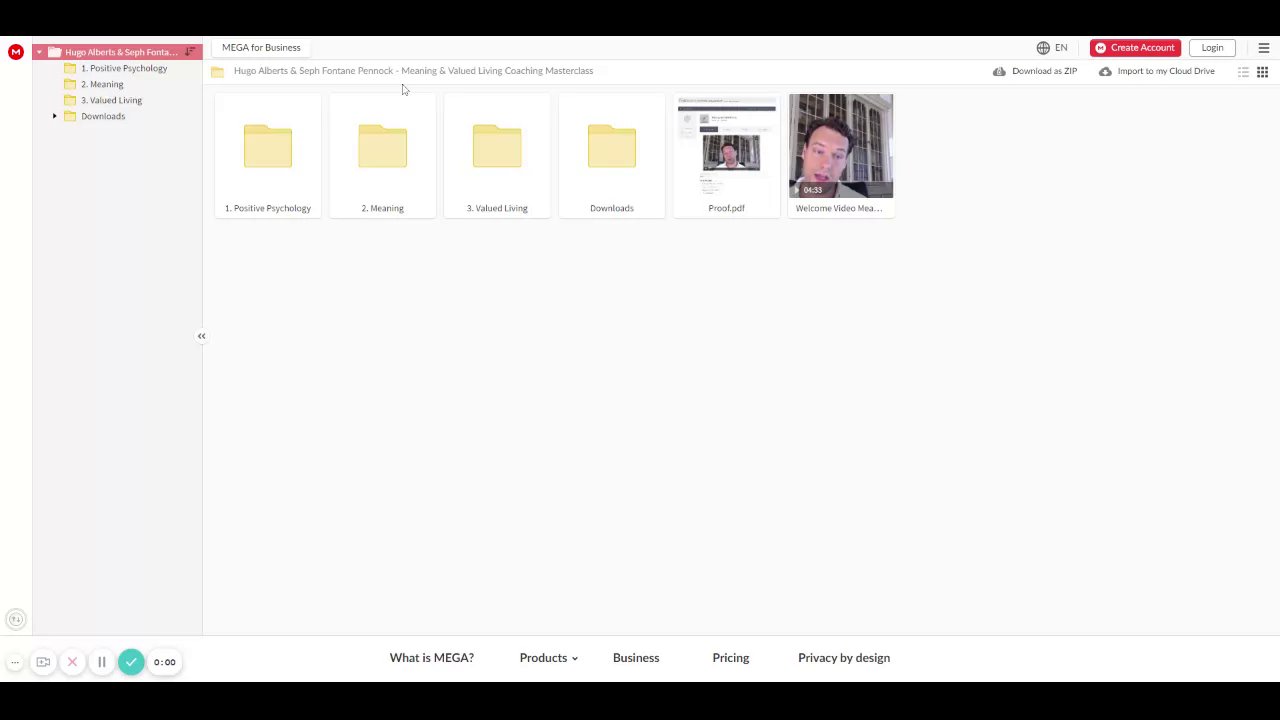Cancel recording with the pink X
Viewport: 1280px width, 720px height.
[72, 662]
